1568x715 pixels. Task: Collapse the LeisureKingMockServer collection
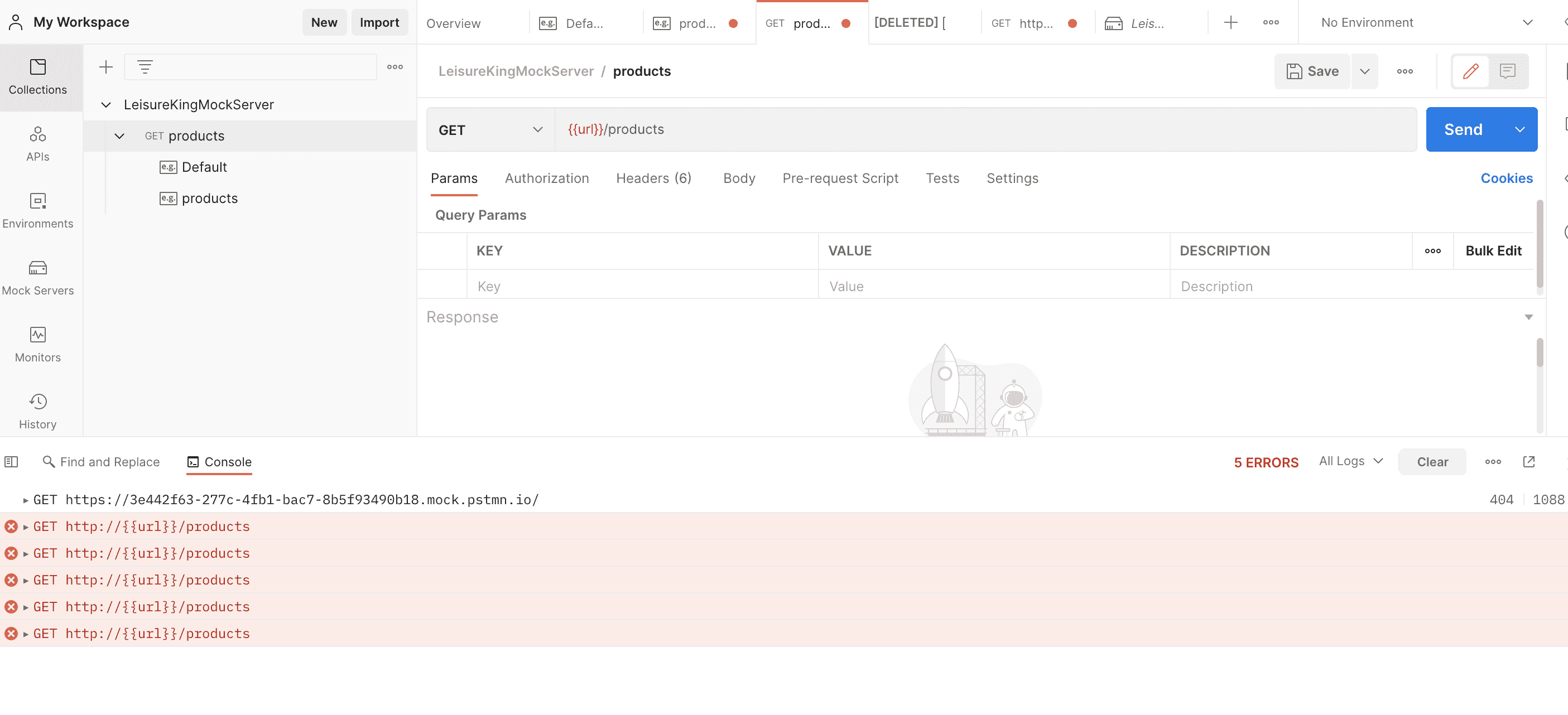point(106,105)
